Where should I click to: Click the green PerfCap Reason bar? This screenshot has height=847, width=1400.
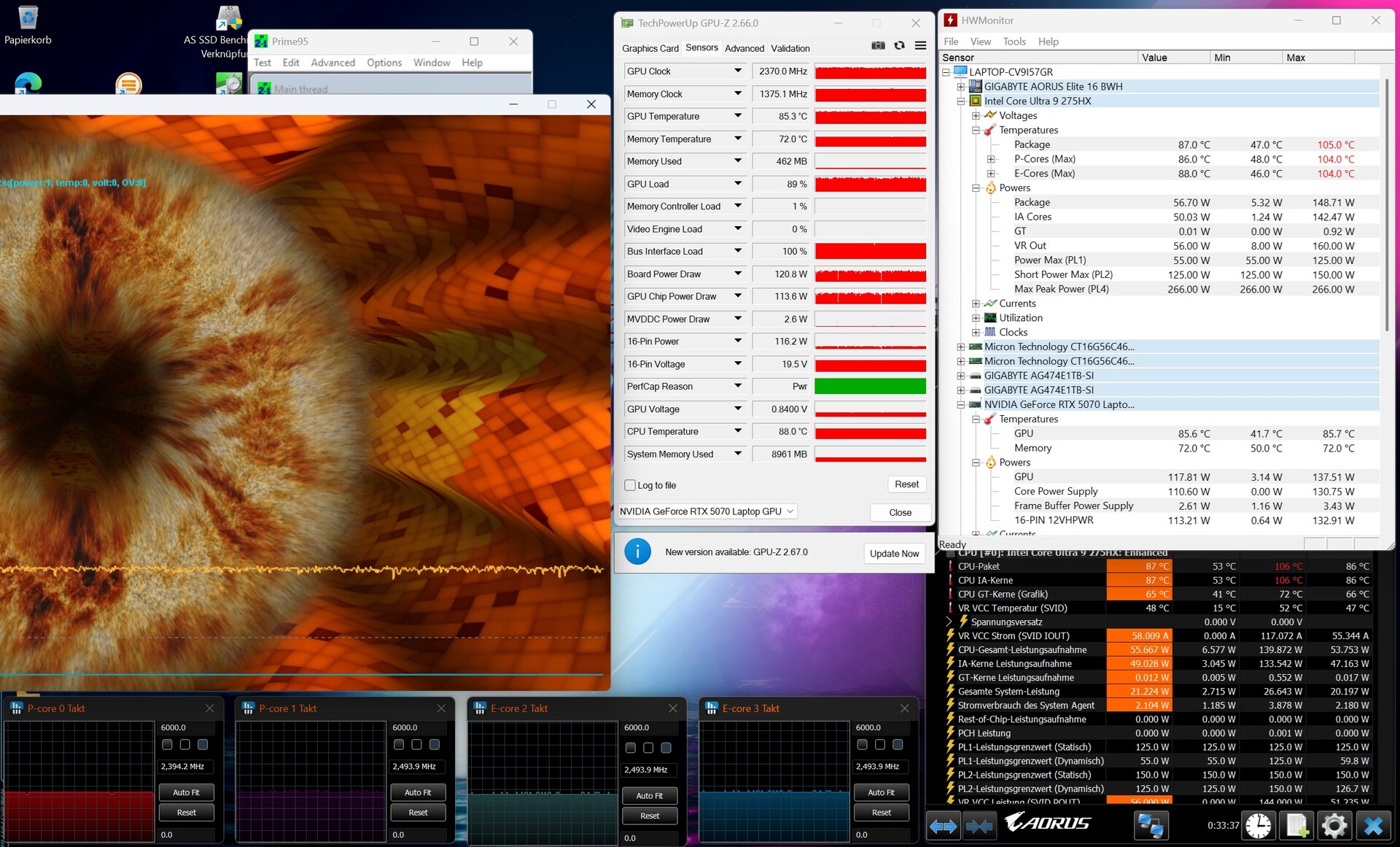pos(870,386)
